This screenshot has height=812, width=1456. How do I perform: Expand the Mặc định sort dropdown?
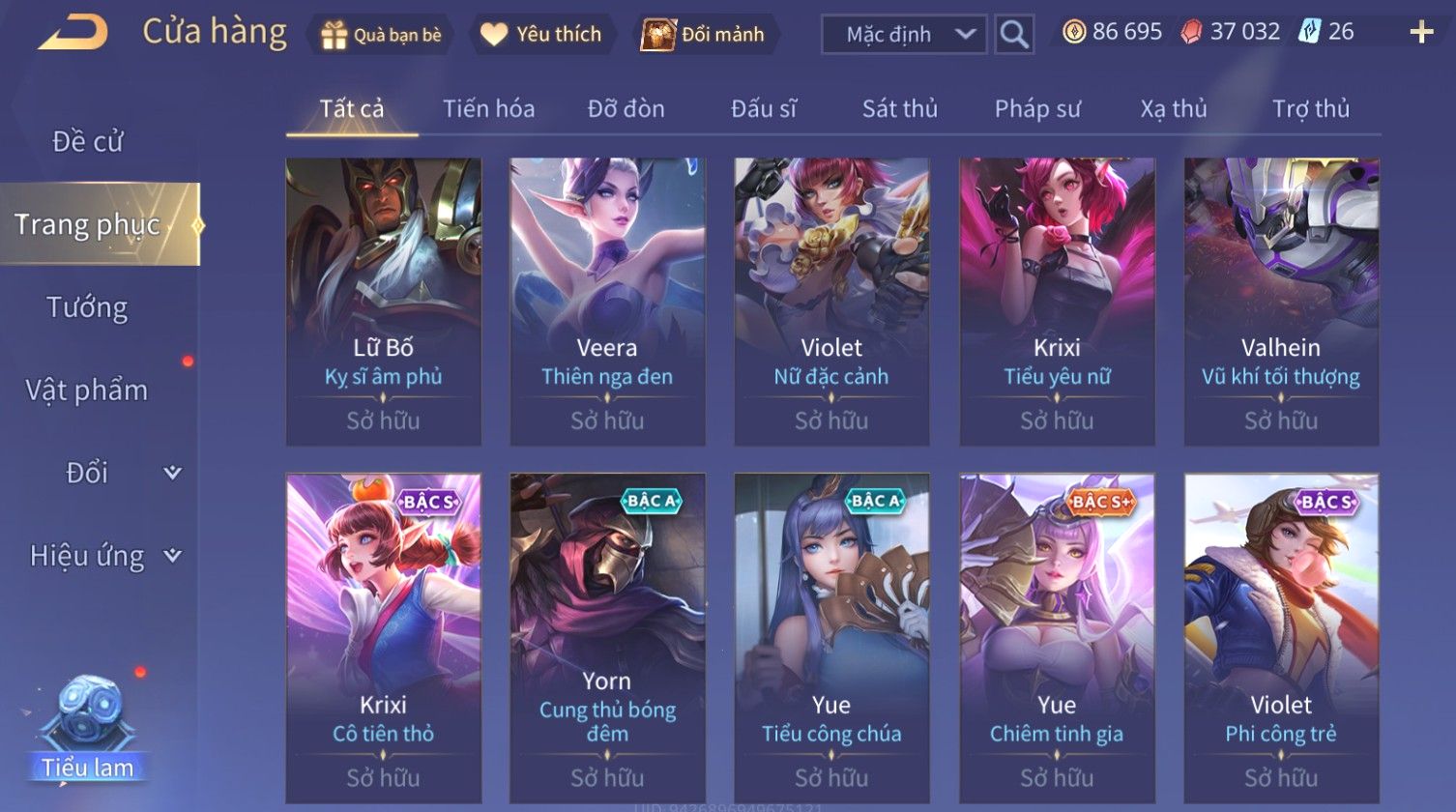pyautogui.click(x=904, y=35)
